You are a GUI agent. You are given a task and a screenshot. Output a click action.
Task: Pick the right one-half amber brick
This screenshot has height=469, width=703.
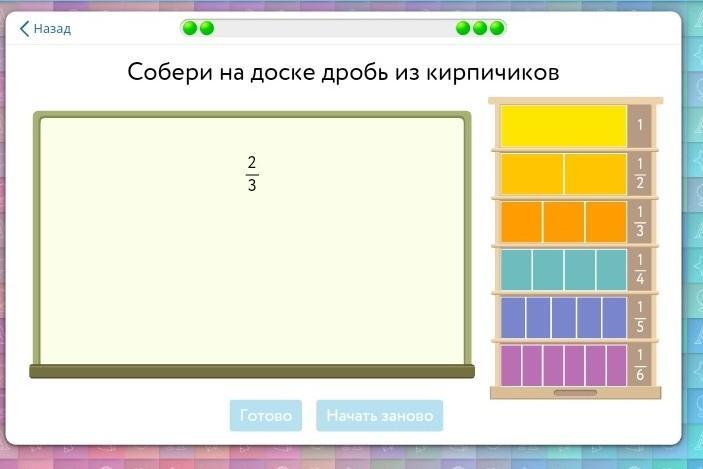tap(595, 174)
